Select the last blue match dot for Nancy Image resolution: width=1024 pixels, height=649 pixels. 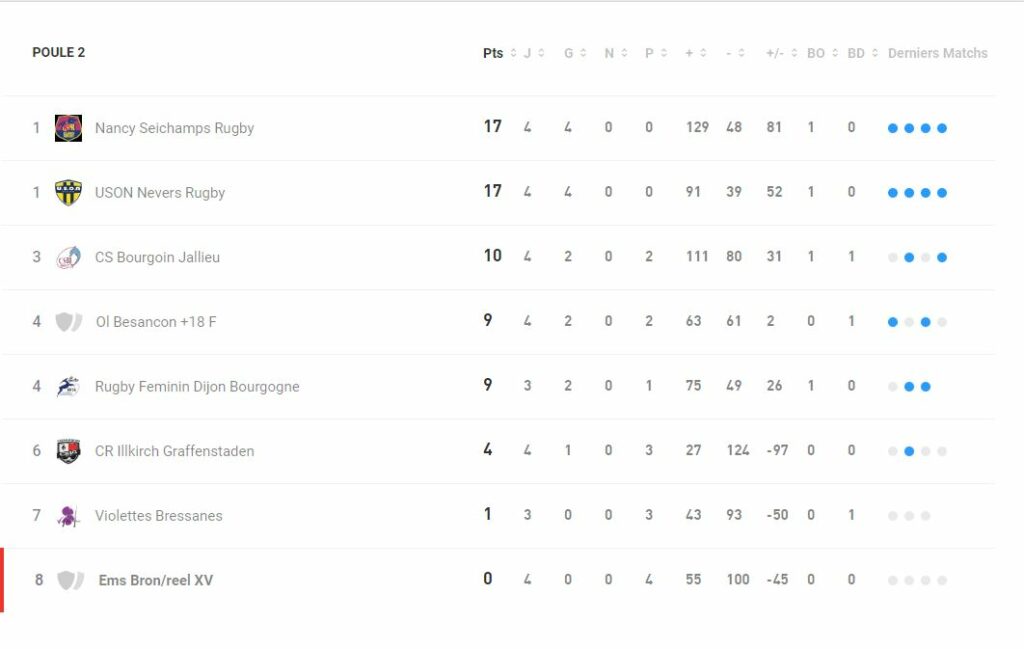point(942,128)
